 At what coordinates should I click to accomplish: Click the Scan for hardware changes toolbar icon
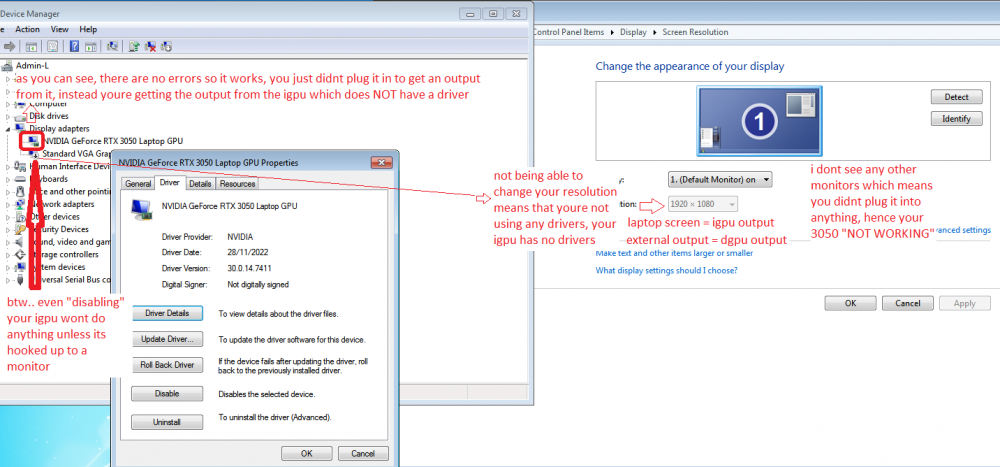click(111, 46)
